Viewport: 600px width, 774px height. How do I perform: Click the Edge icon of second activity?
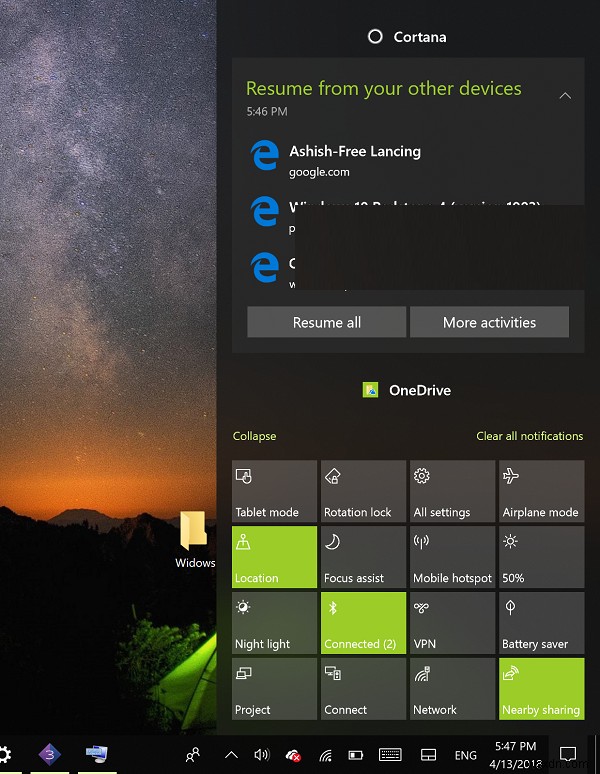[x=265, y=211]
